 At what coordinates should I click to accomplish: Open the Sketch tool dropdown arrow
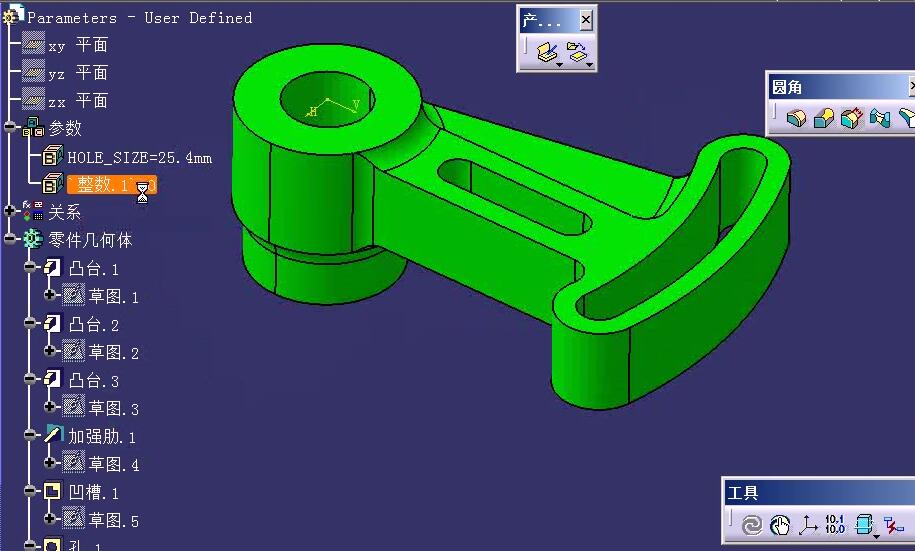click(560, 65)
